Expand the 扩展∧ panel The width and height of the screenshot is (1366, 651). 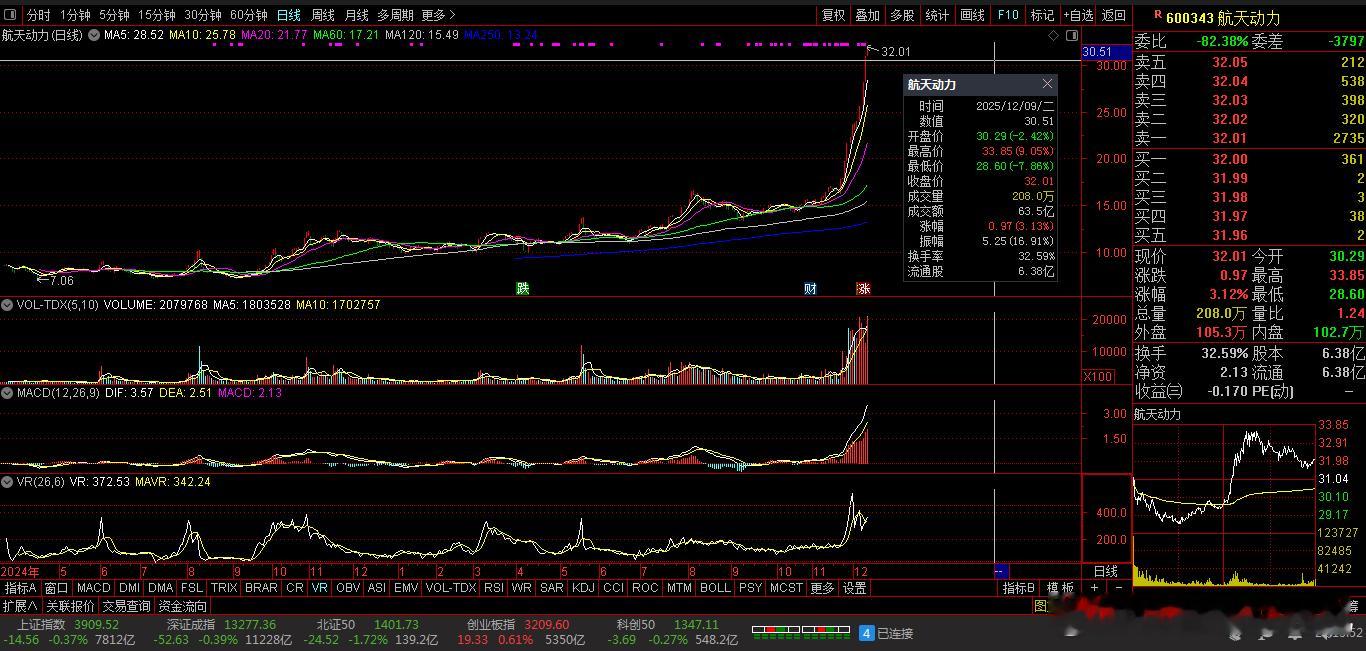[20, 606]
